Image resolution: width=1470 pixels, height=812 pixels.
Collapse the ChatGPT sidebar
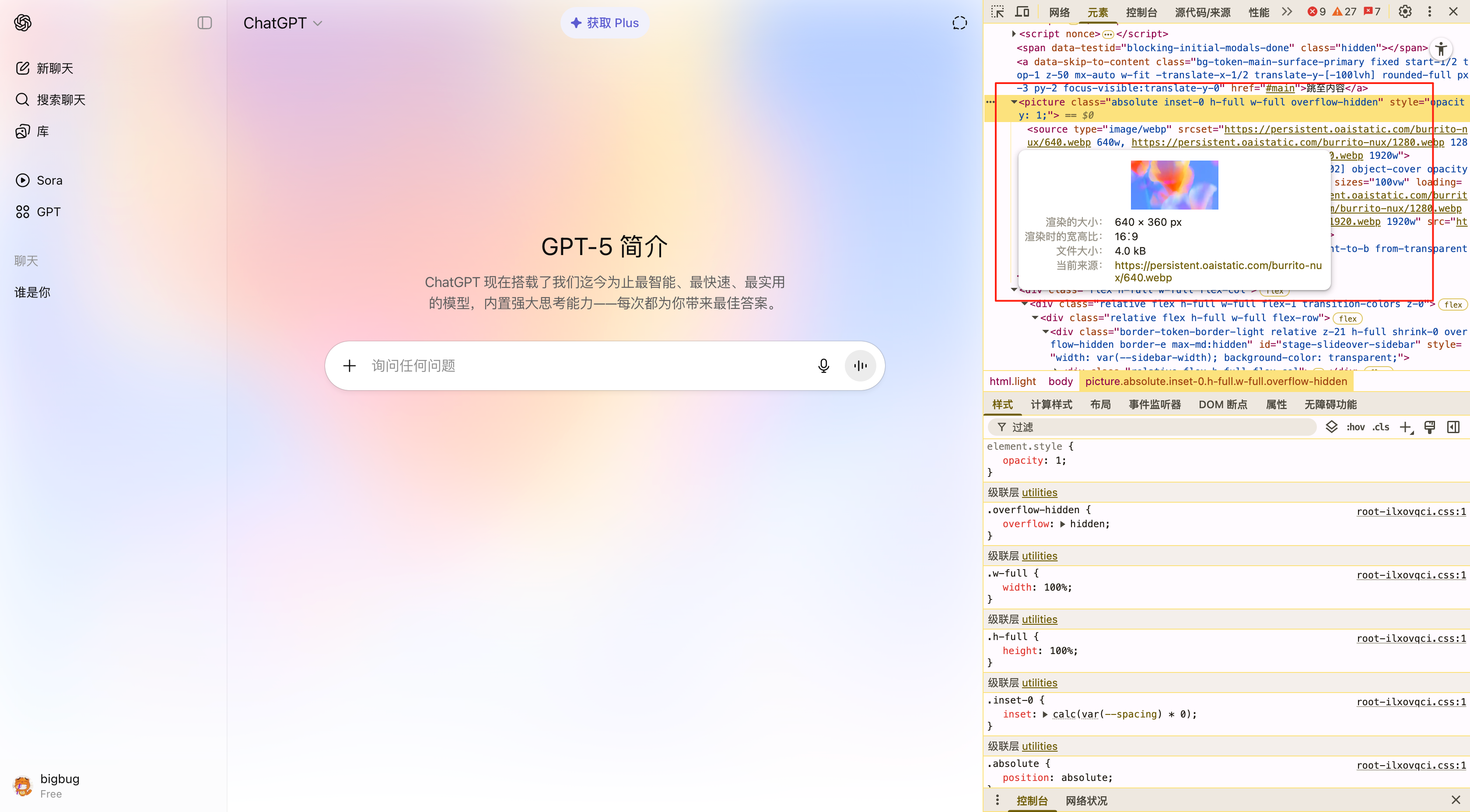[x=204, y=23]
